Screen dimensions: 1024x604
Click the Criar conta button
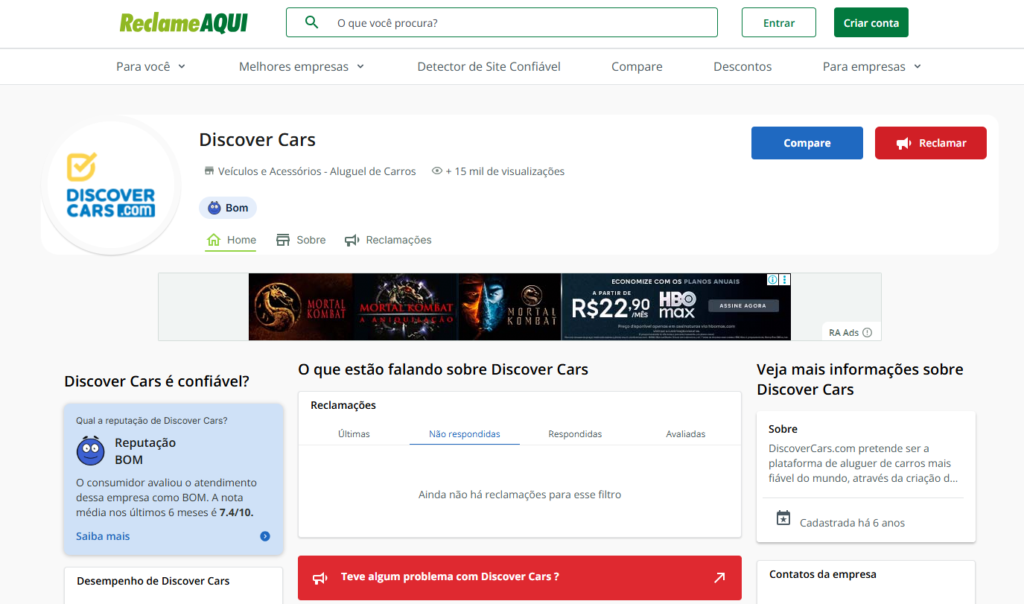click(871, 22)
